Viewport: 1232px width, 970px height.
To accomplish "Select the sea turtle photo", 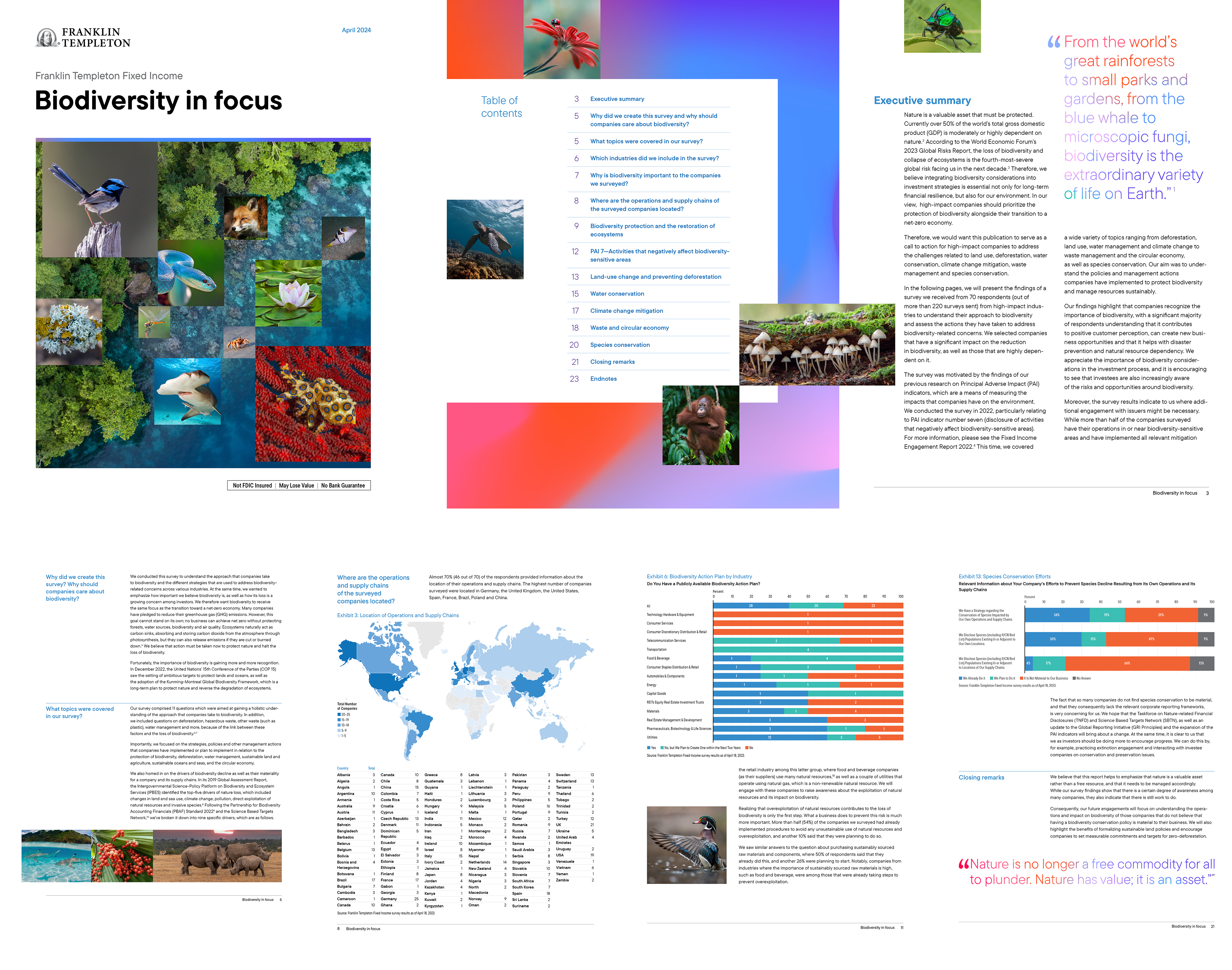I will click(485, 239).
